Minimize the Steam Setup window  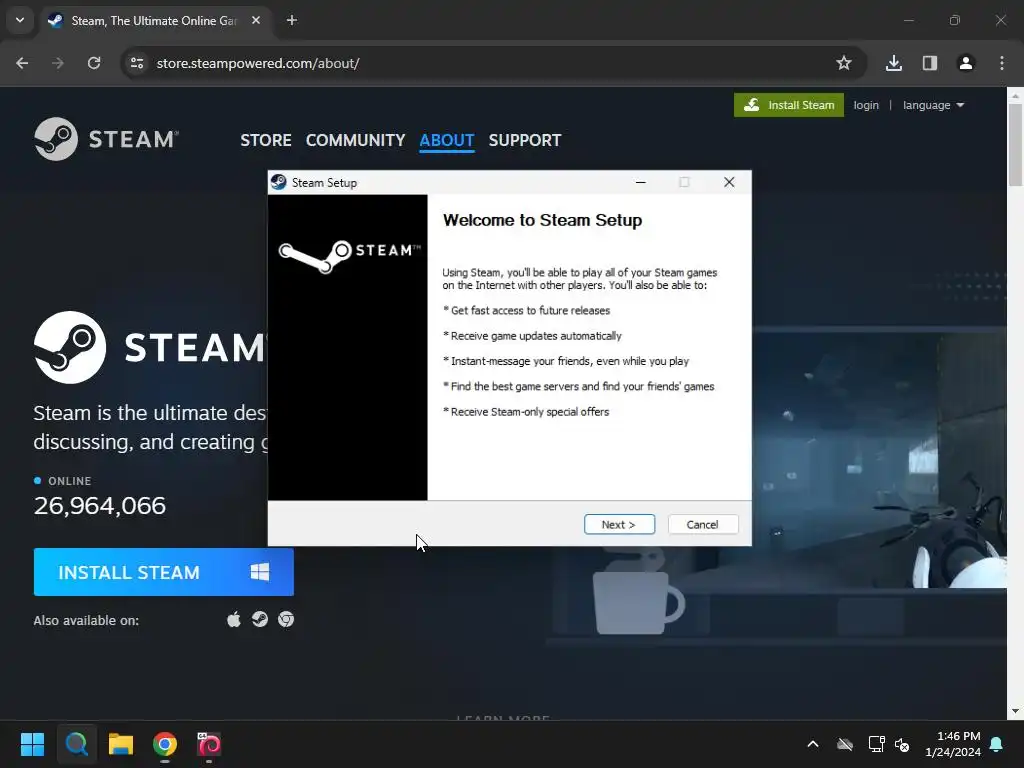(x=641, y=182)
